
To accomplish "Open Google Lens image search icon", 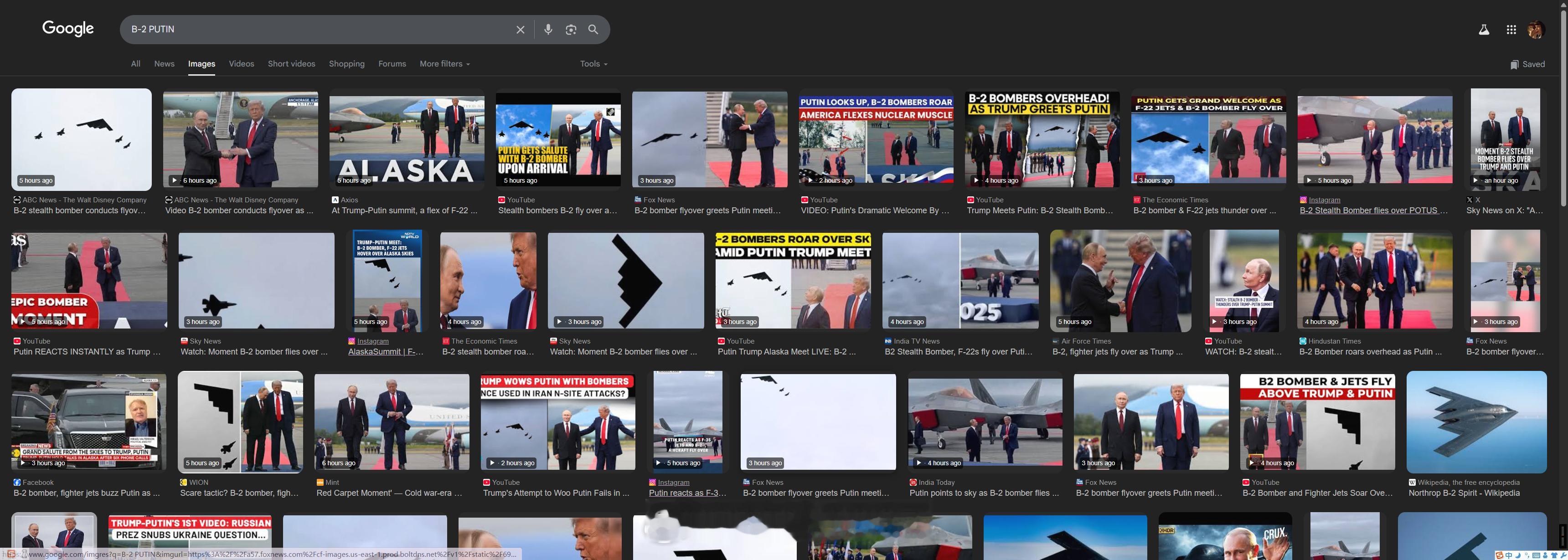I will [570, 29].
